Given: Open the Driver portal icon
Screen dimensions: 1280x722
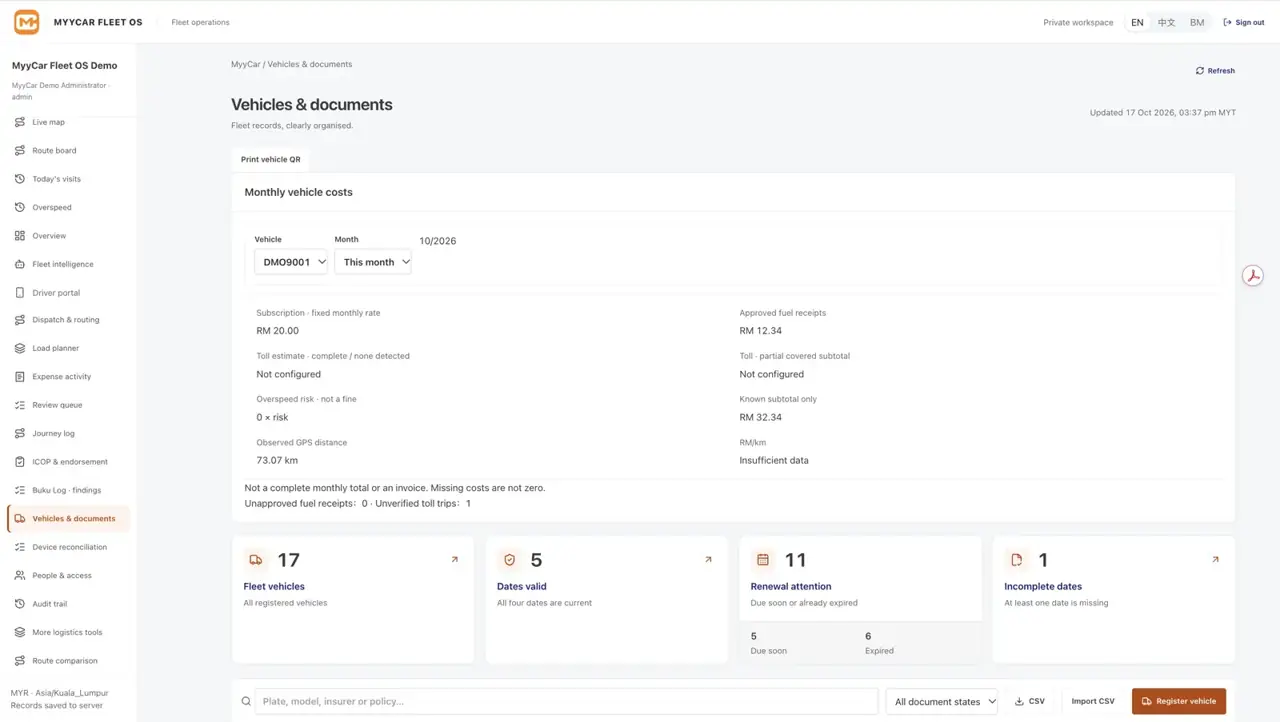Looking at the screenshot, I should pyautogui.click(x=20, y=293).
